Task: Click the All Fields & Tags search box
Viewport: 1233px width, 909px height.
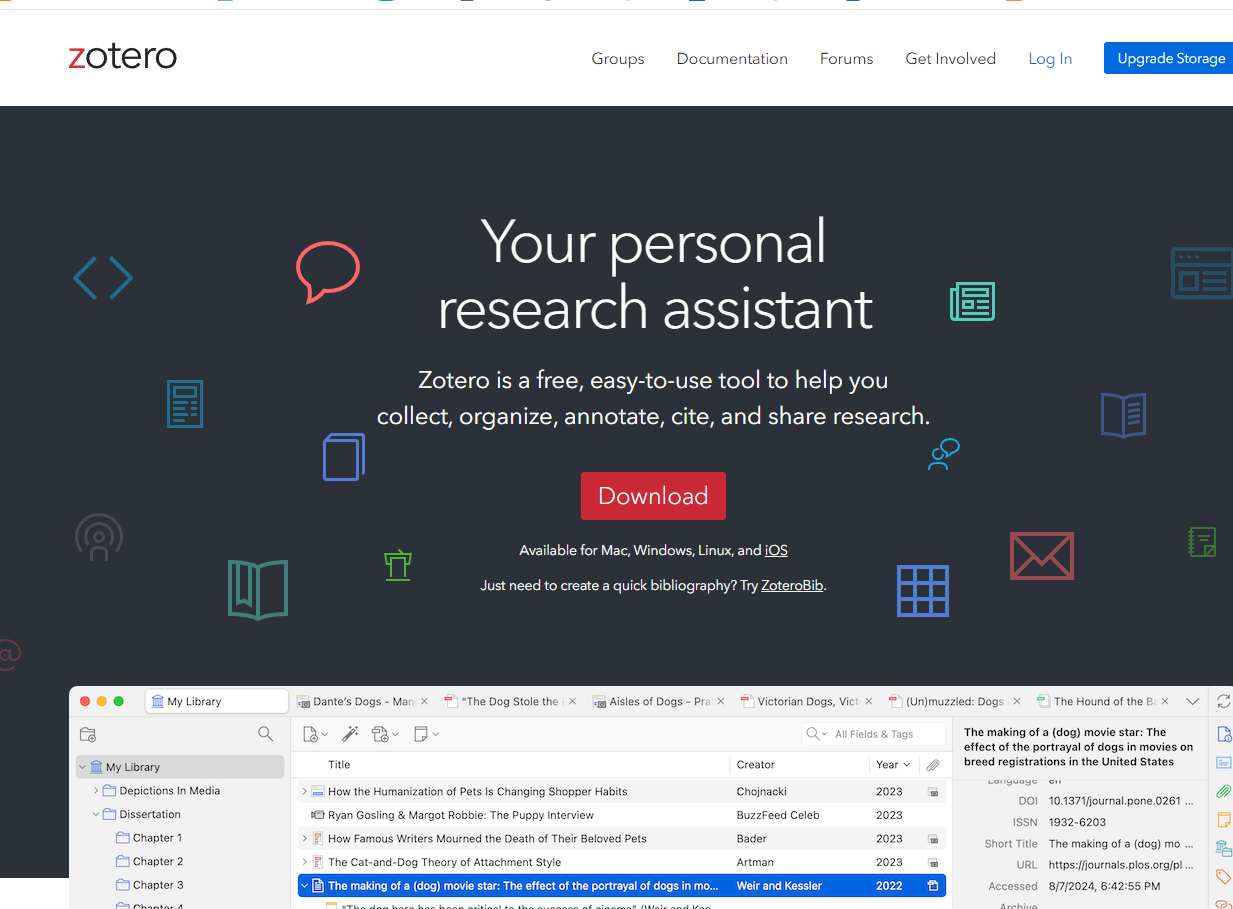Action: 874,734
